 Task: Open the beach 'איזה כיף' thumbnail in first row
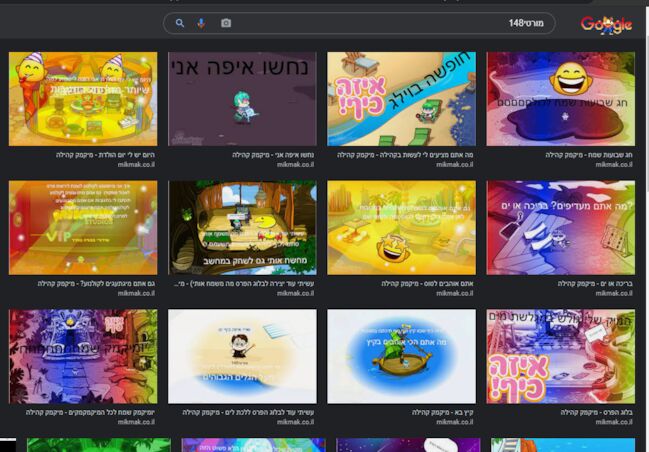tap(401, 99)
